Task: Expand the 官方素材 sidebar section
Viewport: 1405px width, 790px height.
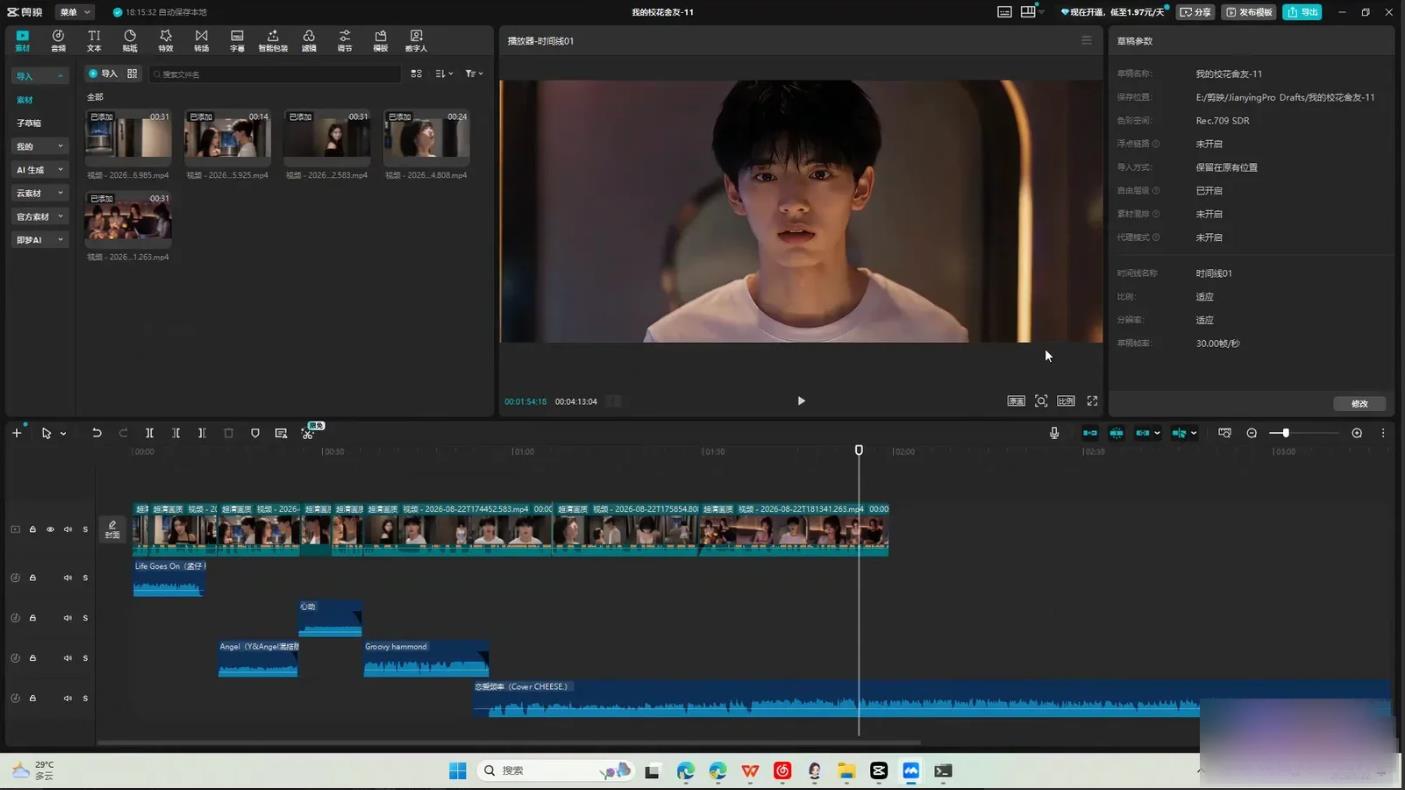Action: [x=39, y=216]
